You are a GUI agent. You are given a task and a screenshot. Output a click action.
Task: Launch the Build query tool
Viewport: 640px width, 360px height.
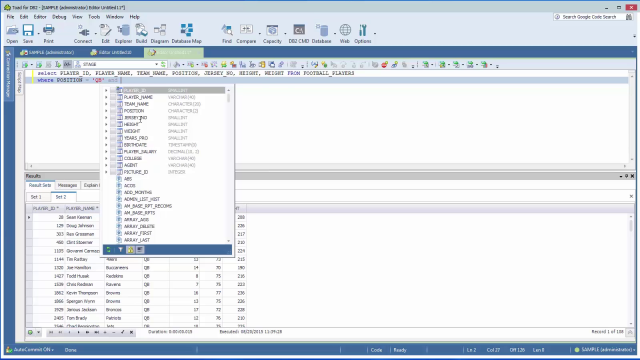coord(141,33)
